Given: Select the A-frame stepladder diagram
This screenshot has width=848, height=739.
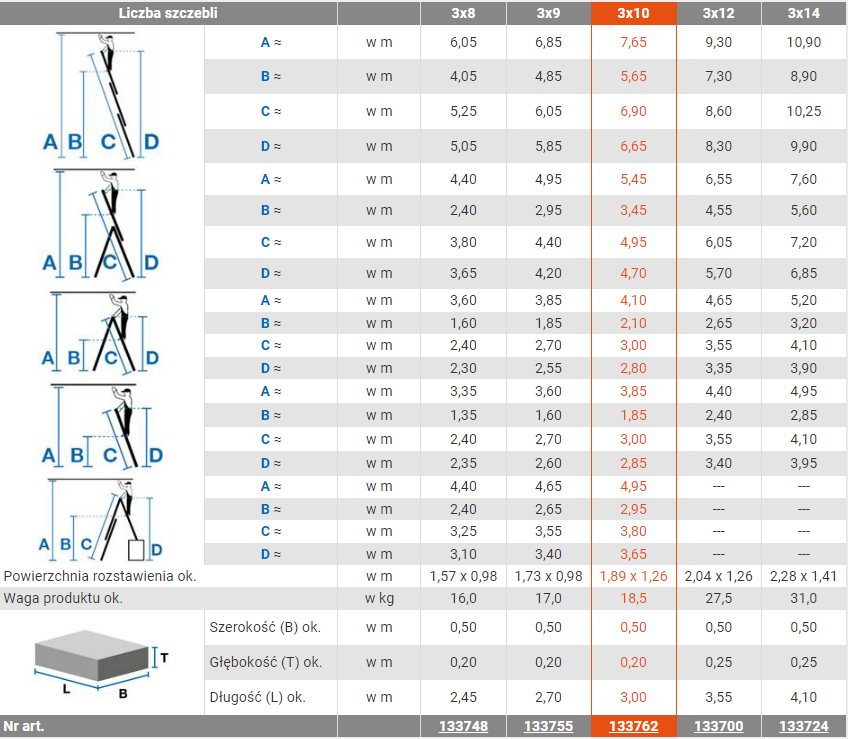Looking at the screenshot, I should [x=102, y=333].
